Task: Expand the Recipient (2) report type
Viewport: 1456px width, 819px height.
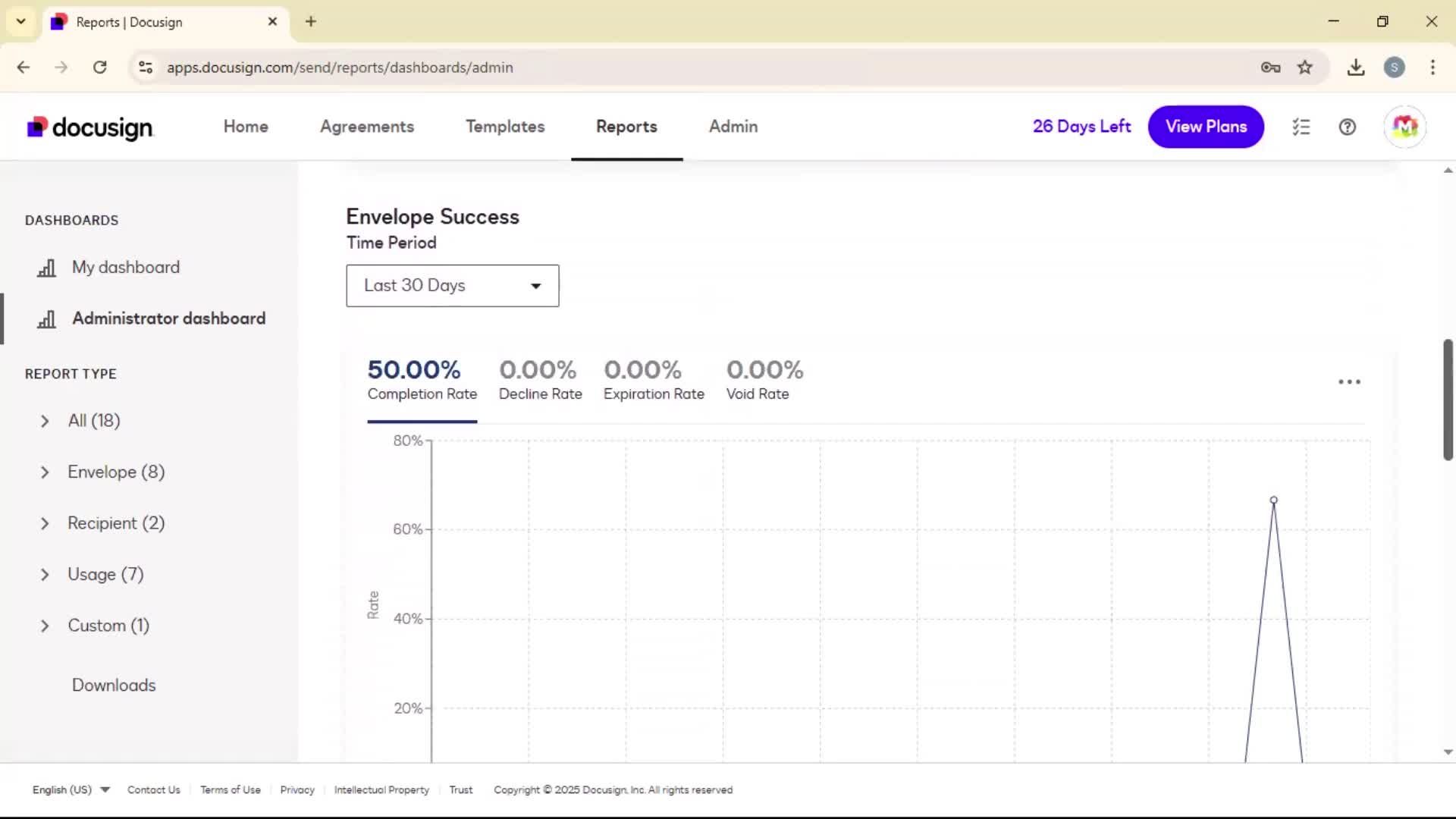Action: pos(45,523)
